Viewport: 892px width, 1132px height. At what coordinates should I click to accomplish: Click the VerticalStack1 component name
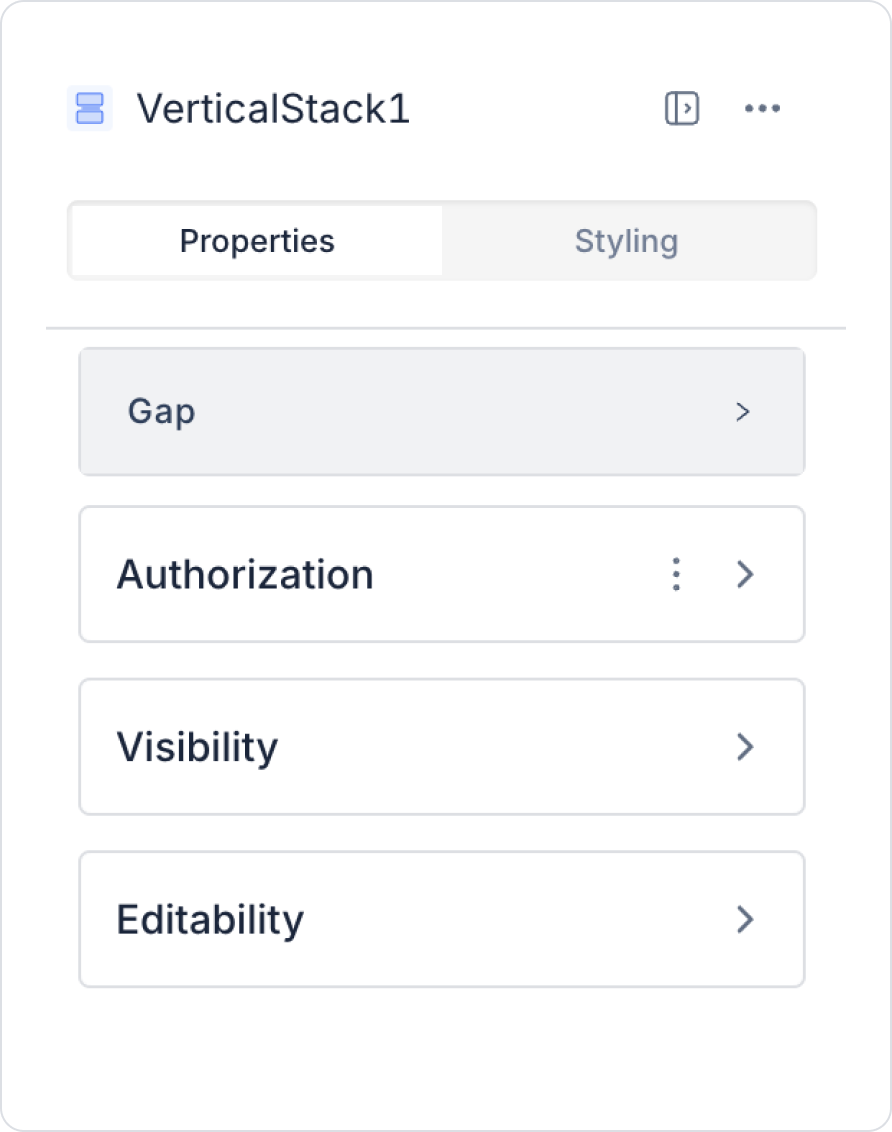pyautogui.click(x=273, y=108)
